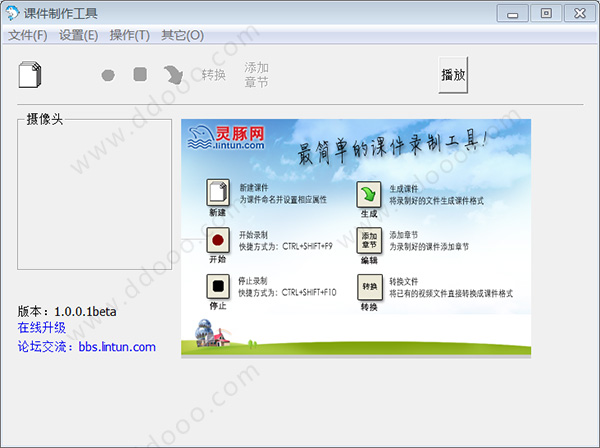Minimize the 课件制作工具 window
The image size is (600, 448).
513,13
